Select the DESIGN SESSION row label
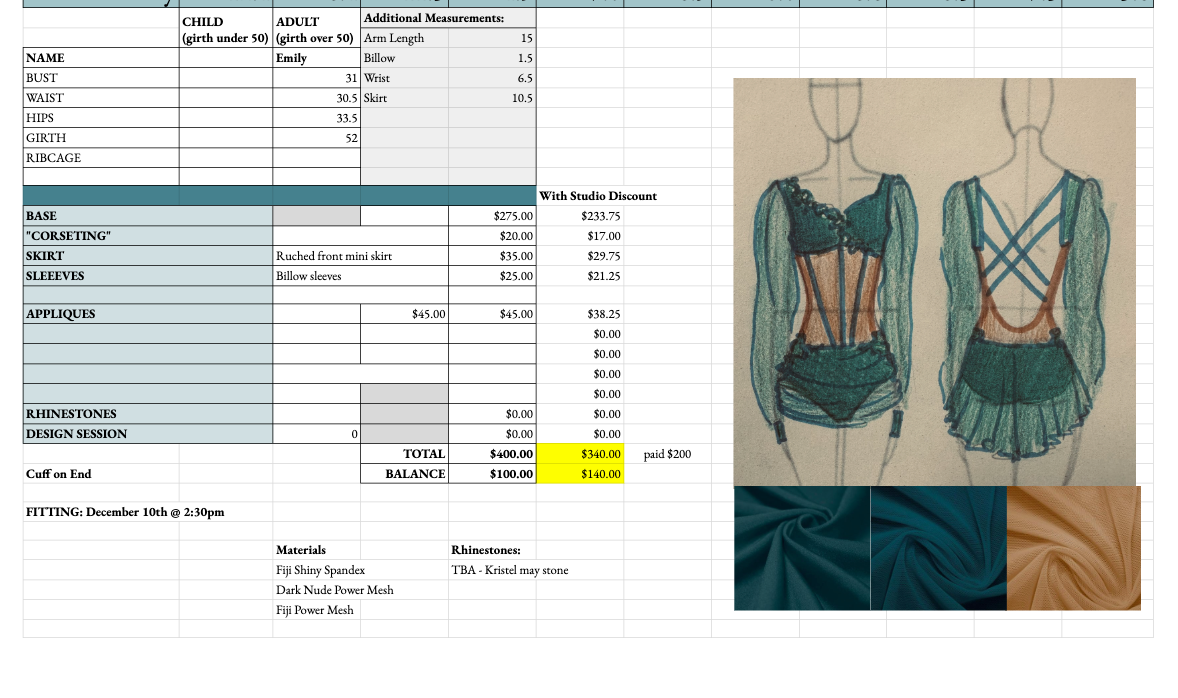Screen dimensions: 1178x698 [148, 434]
